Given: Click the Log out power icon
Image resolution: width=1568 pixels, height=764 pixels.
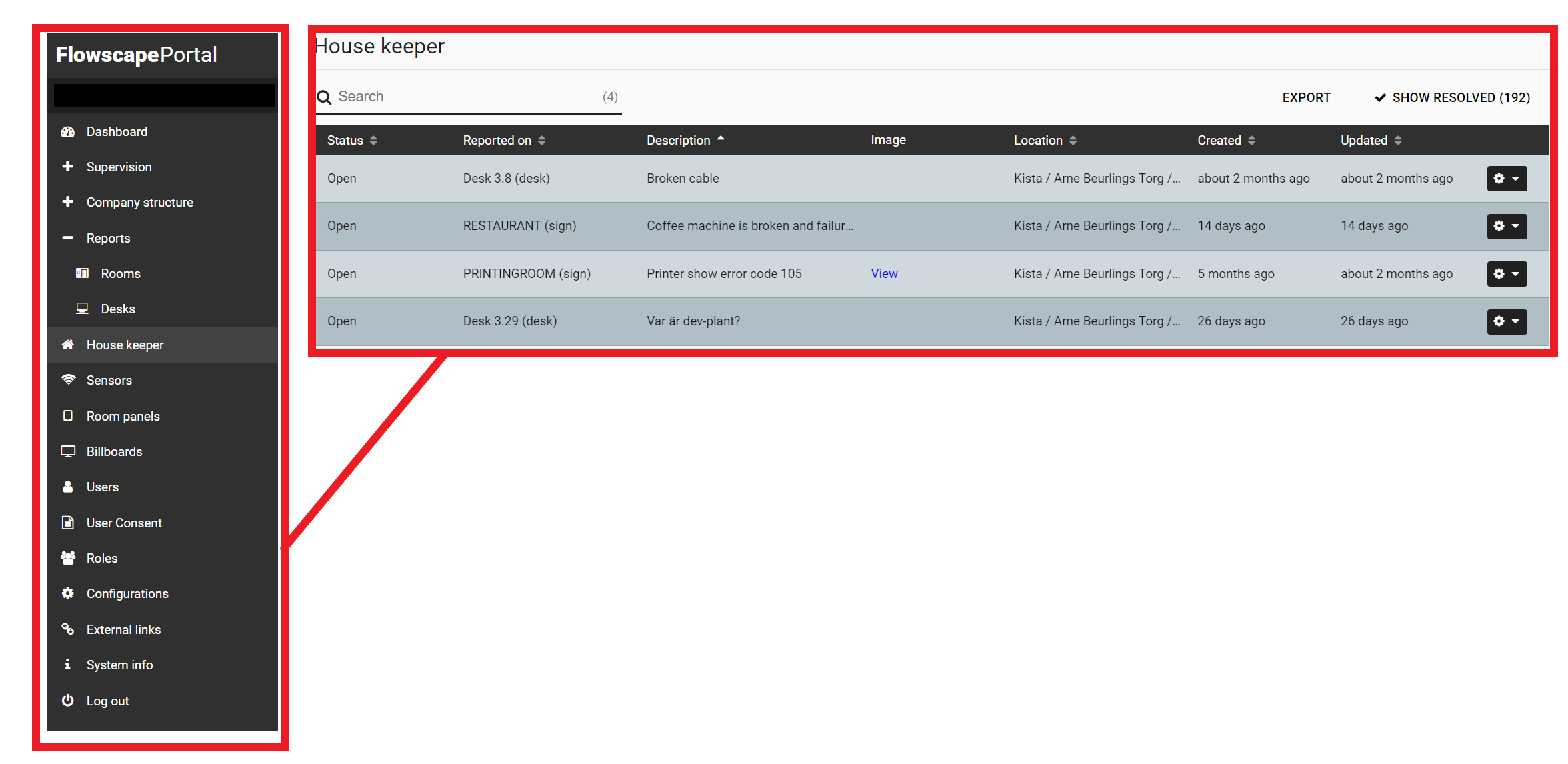Looking at the screenshot, I should [67, 700].
